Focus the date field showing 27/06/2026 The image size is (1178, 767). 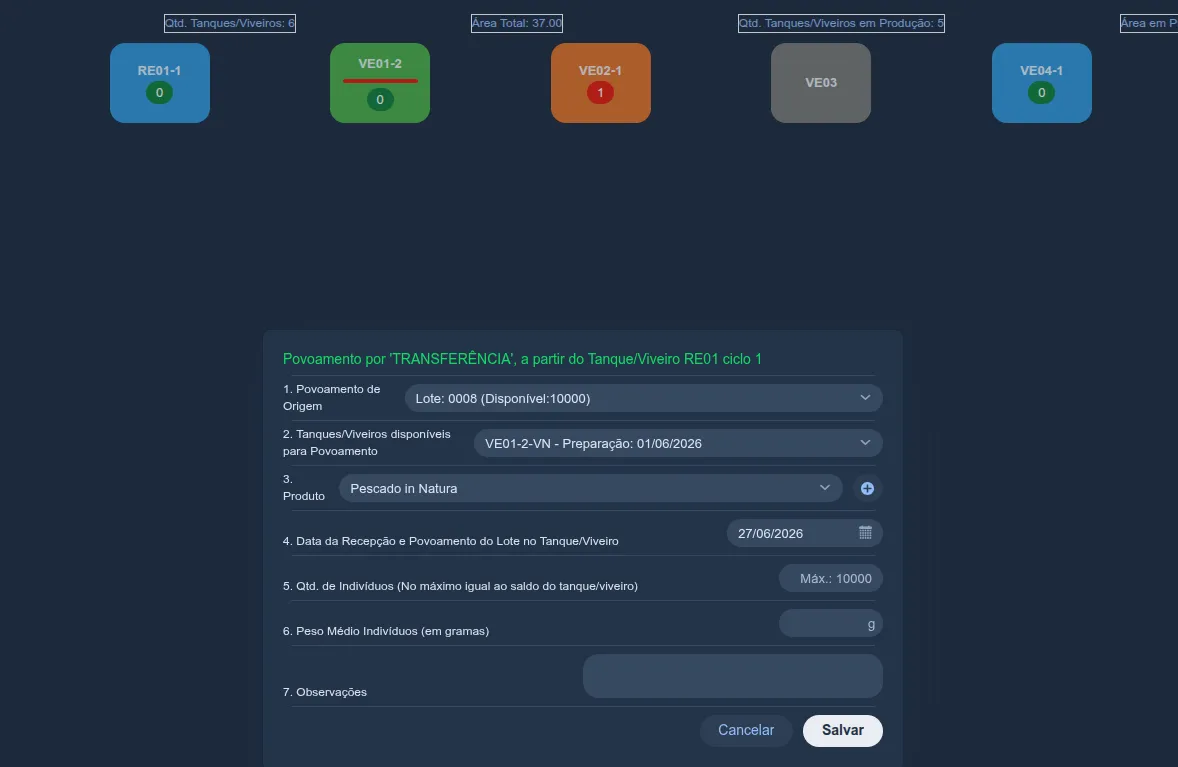point(805,533)
